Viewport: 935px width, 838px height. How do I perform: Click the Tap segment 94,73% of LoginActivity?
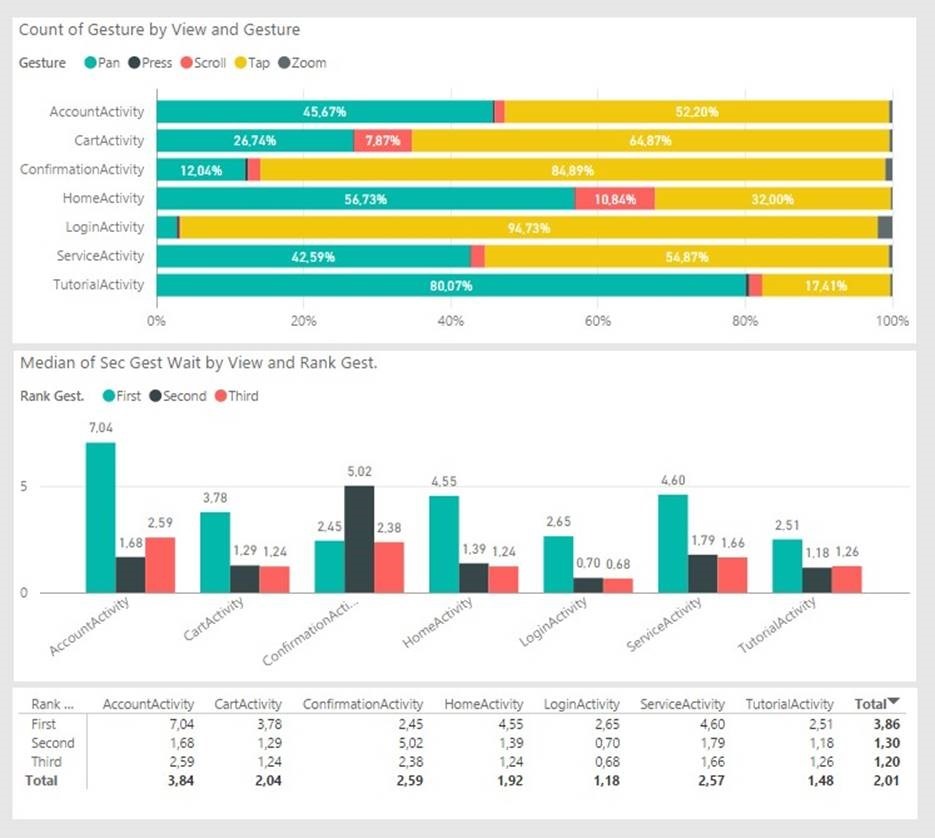point(528,227)
